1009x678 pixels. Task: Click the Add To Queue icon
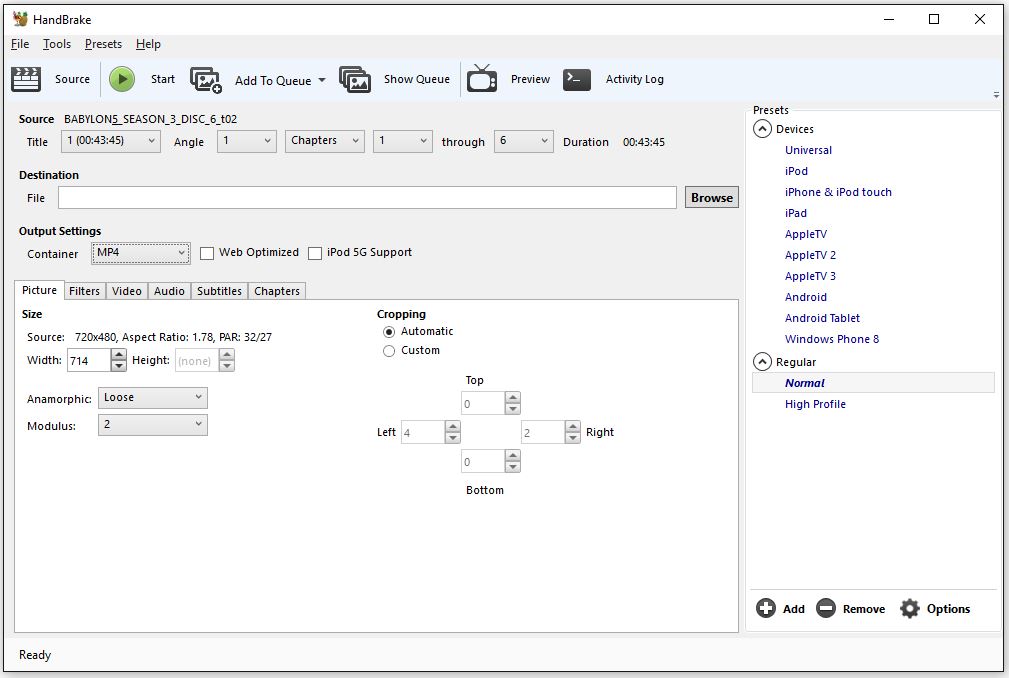coord(206,80)
